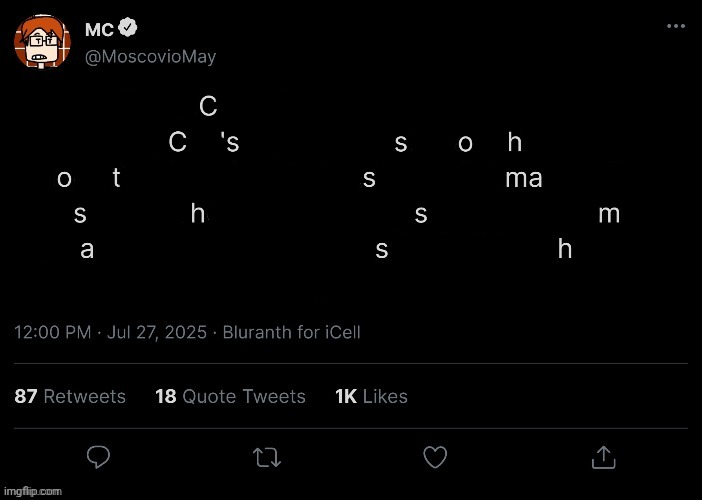View the 87 Retweets list
The image size is (702, 500).
pyautogui.click(x=70, y=396)
